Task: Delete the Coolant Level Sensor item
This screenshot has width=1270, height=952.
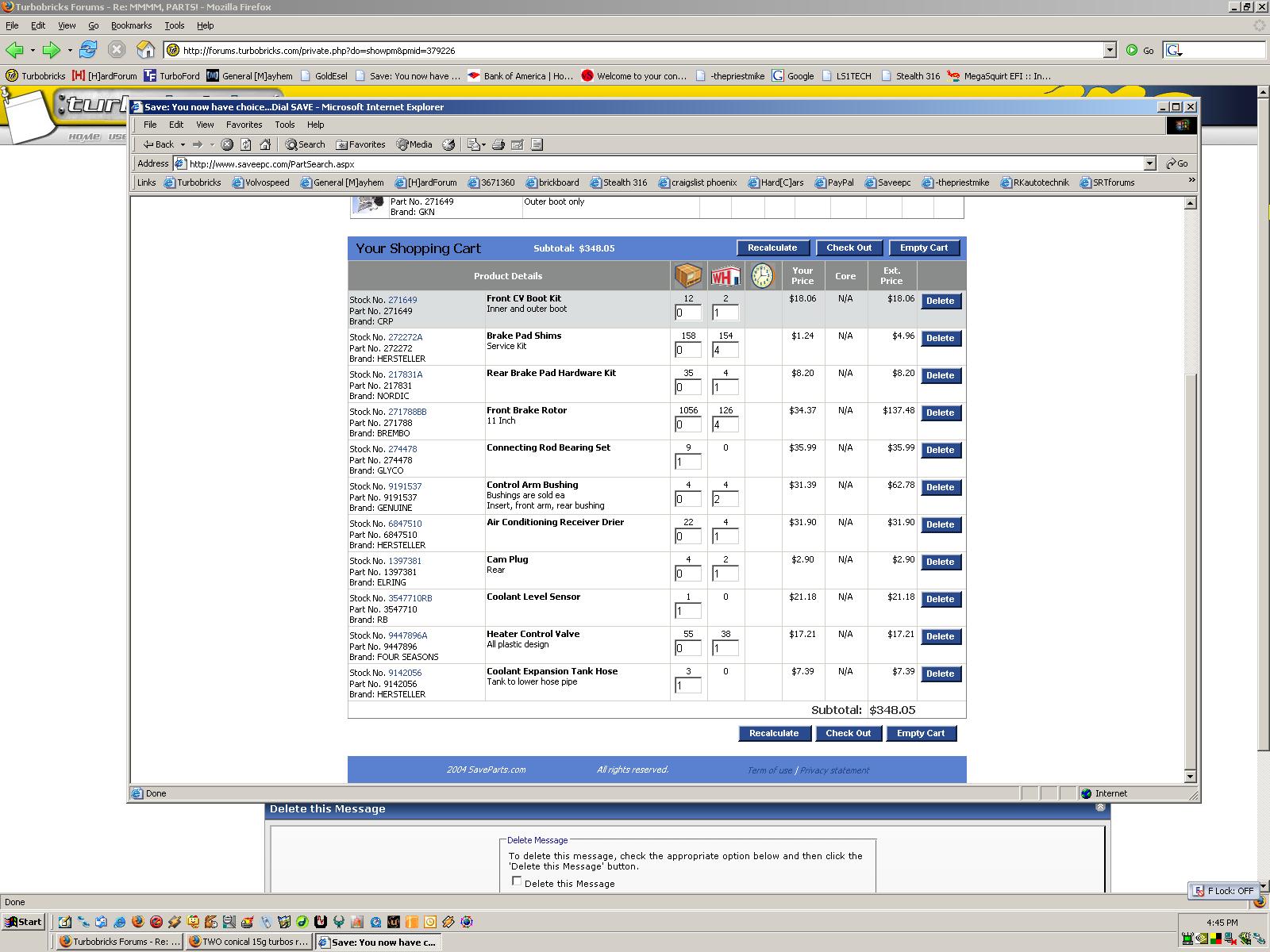Action: (x=941, y=599)
